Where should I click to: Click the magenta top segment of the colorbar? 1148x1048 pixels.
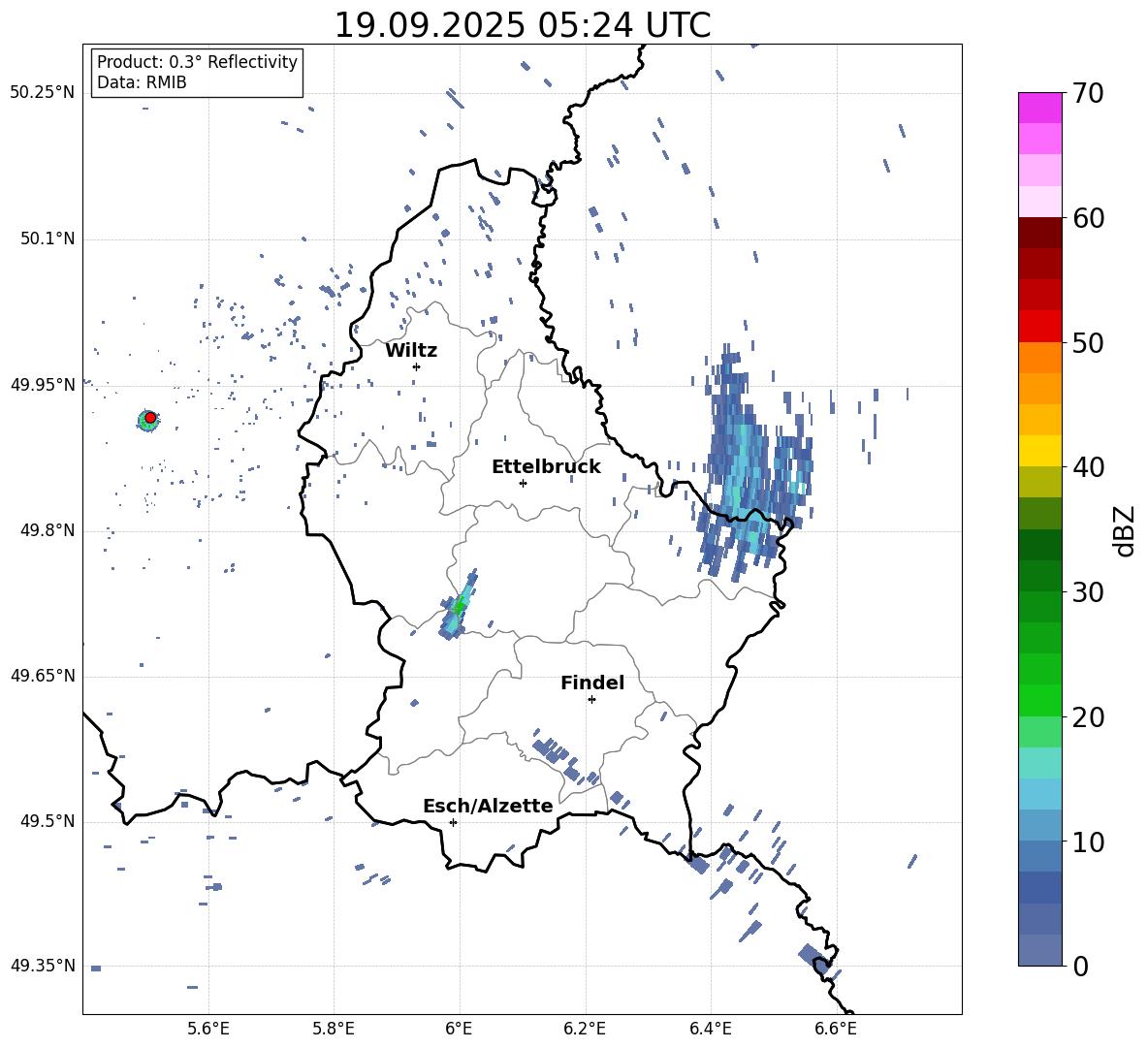tap(1039, 108)
